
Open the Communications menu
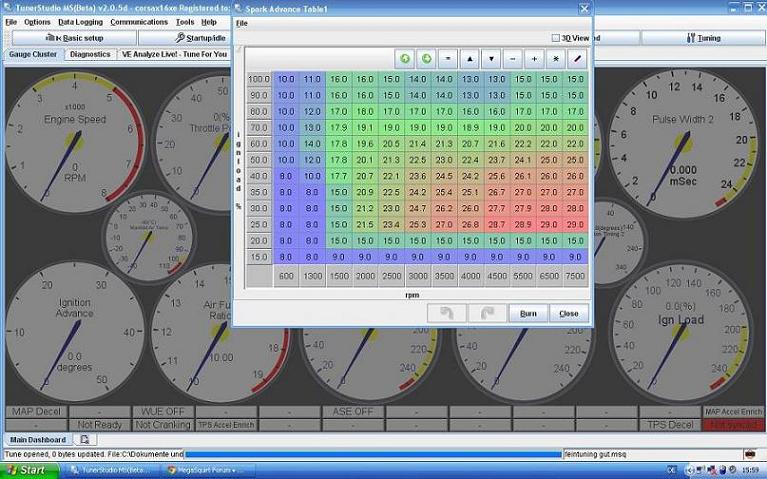pos(139,21)
